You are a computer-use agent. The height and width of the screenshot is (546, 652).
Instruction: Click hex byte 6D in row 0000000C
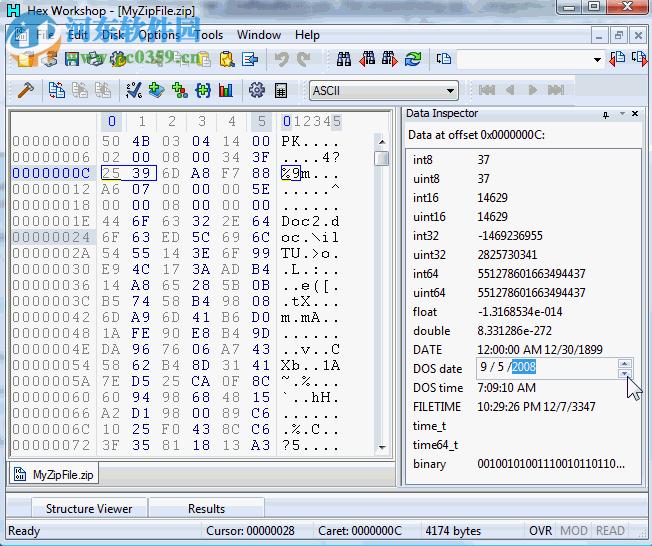171,173
